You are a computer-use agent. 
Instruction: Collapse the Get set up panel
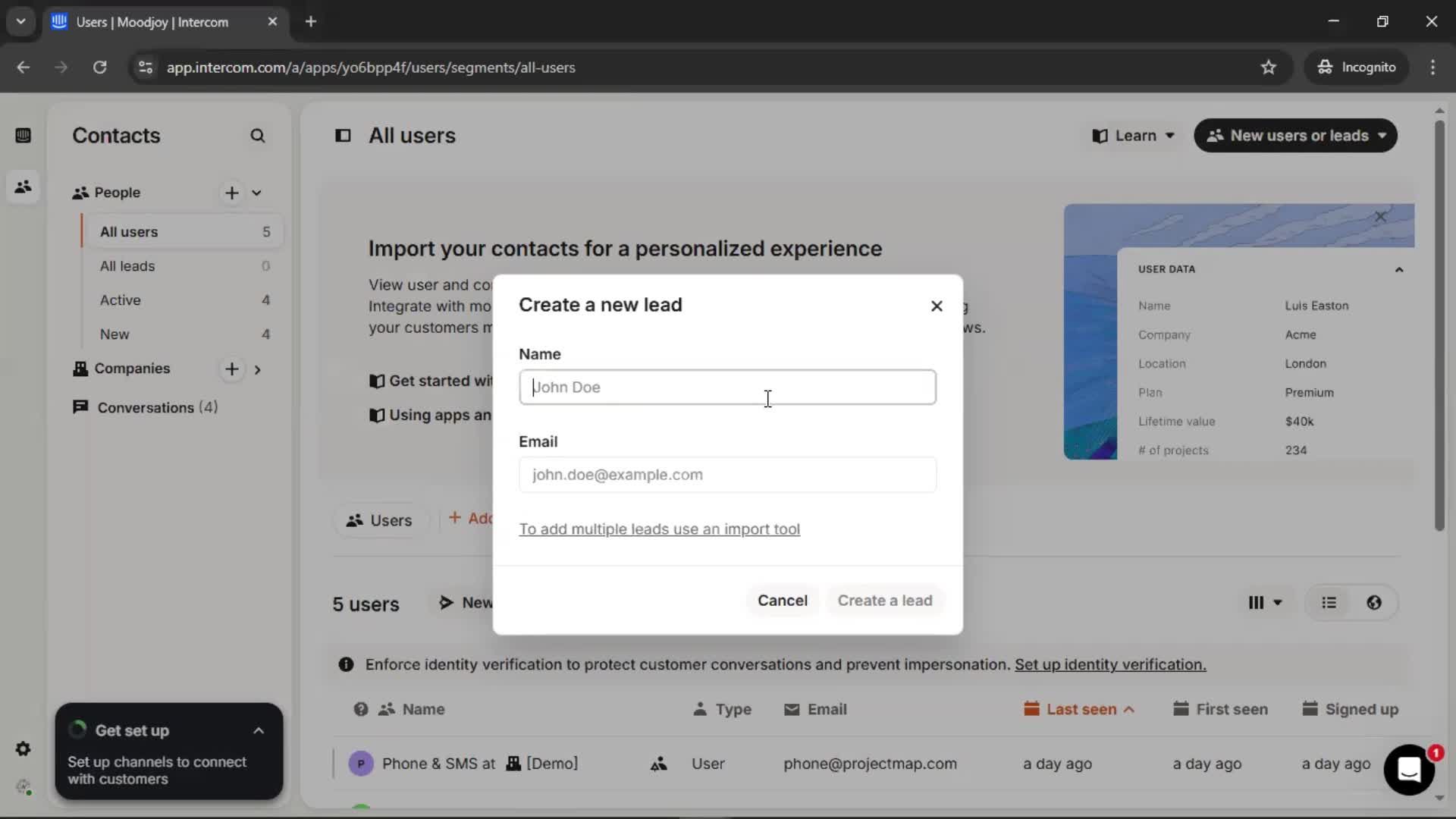click(x=259, y=731)
